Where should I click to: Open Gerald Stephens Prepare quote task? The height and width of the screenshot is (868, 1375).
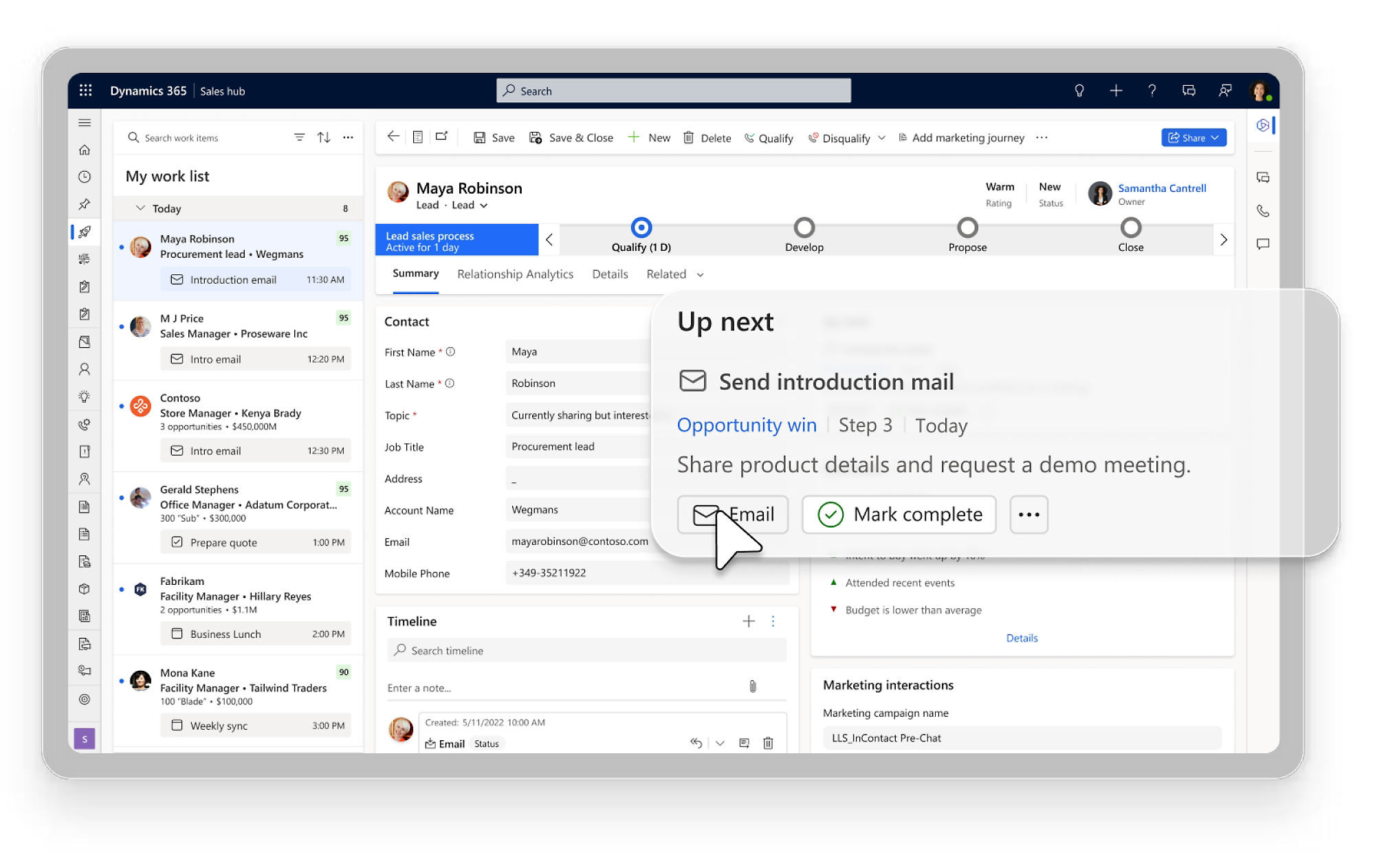click(256, 542)
